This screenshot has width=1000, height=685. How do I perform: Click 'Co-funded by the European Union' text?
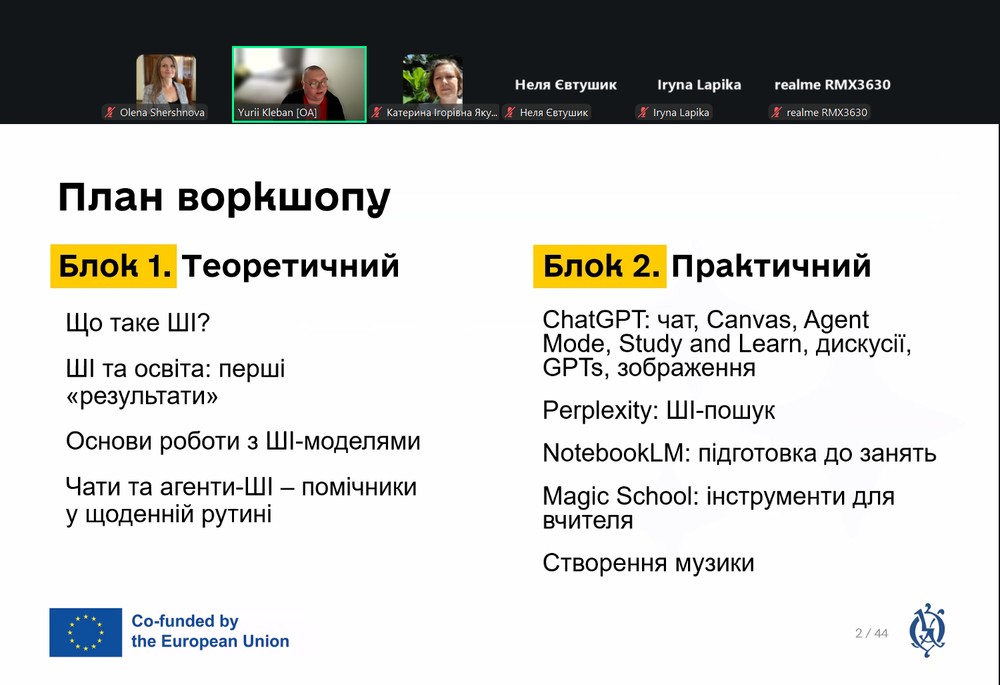(x=210, y=632)
